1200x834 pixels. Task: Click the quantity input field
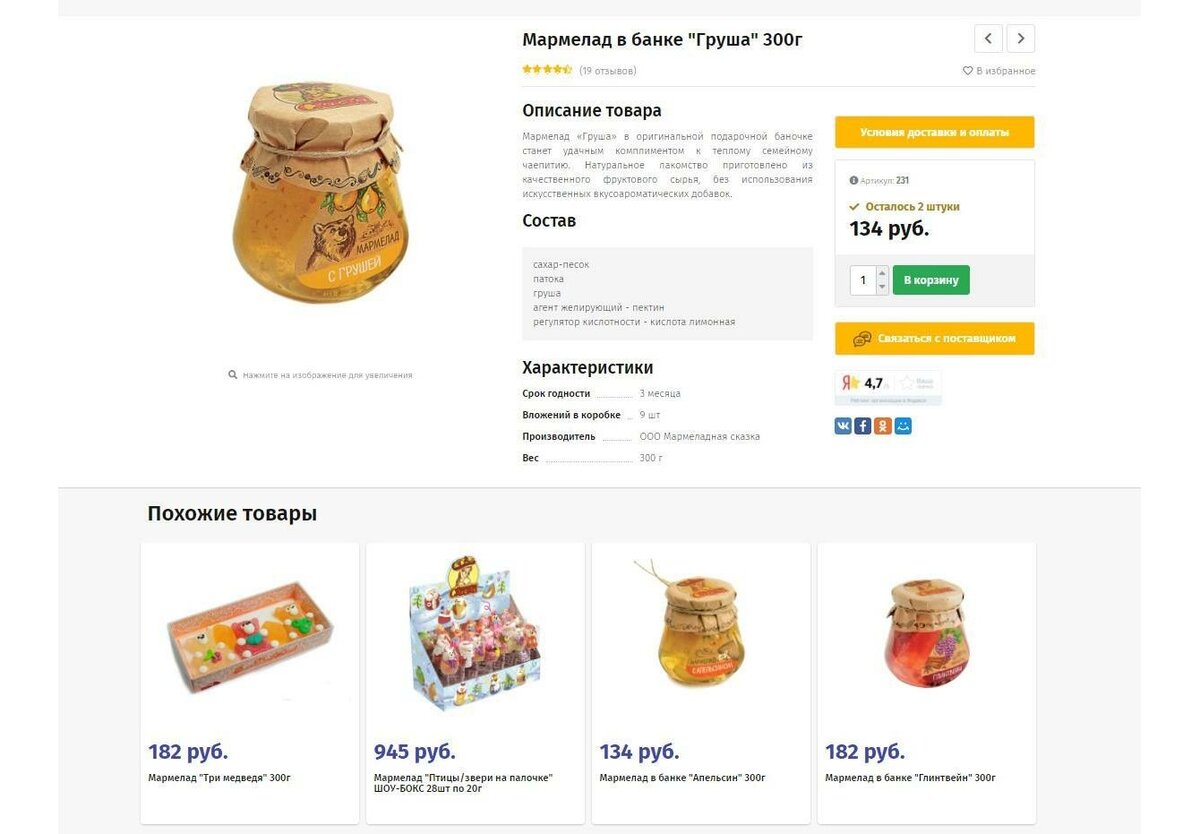[x=863, y=280]
